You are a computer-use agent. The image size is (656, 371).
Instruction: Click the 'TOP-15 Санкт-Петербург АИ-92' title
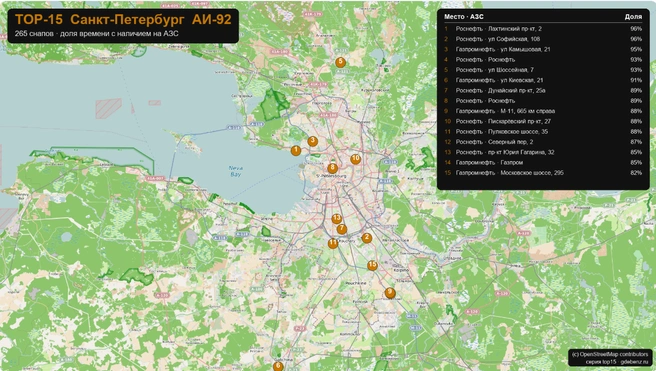pos(123,19)
